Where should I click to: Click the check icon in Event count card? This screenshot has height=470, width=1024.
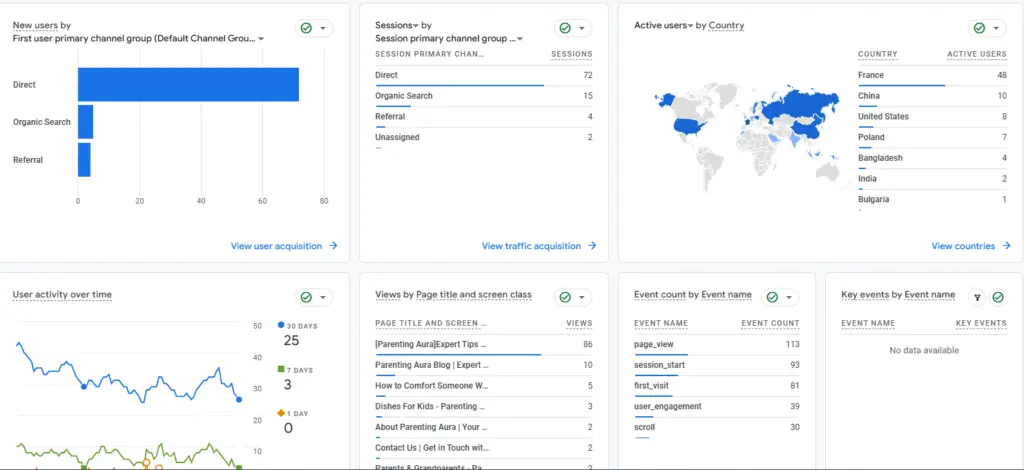tap(772, 297)
